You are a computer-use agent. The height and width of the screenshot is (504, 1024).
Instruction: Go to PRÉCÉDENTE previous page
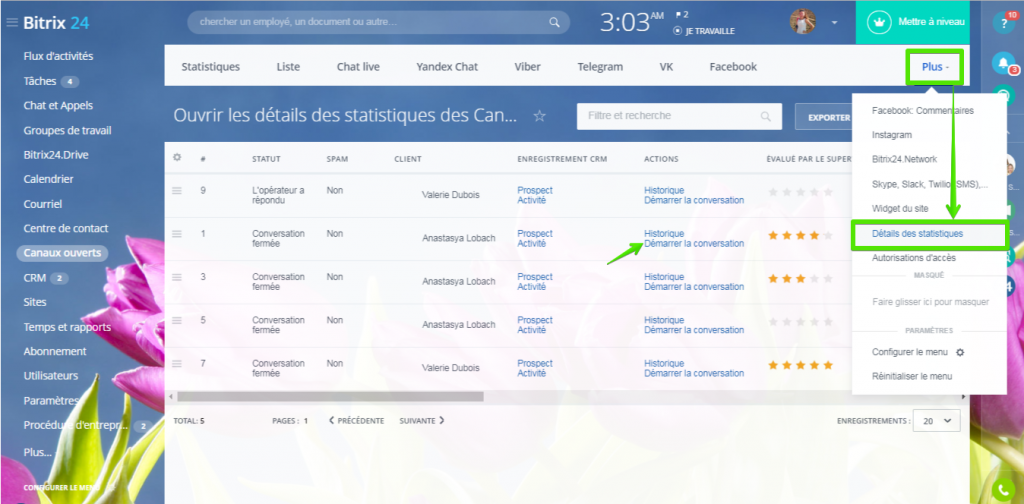pos(357,421)
